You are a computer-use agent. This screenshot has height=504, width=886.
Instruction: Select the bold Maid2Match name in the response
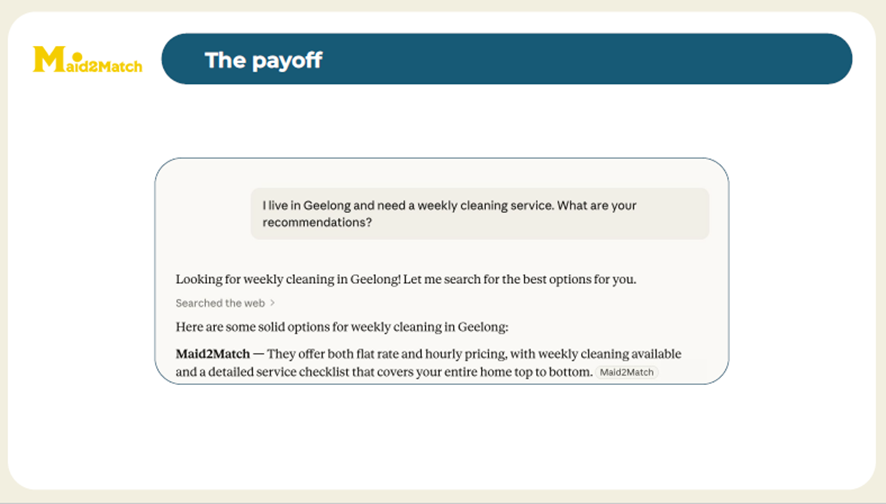pos(212,354)
